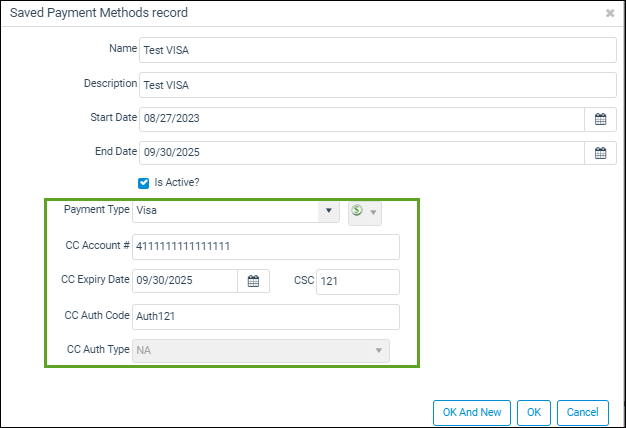Open the Start Date calendar picker
The height and width of the screenshot is (428, 626).
tap(600, 119)
